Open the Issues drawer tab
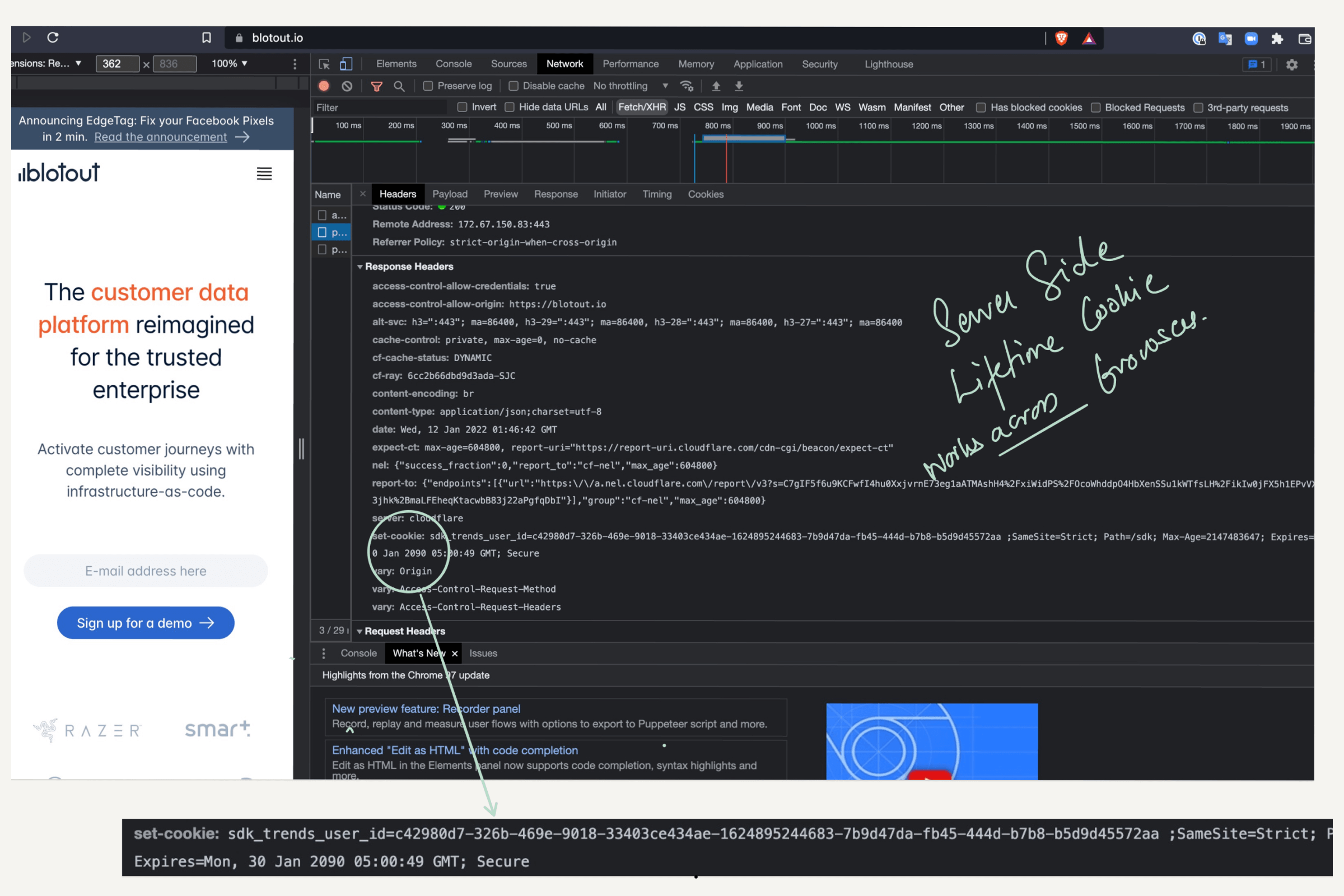The height and width of the screenshot is (896, 1344). (483, 654)
